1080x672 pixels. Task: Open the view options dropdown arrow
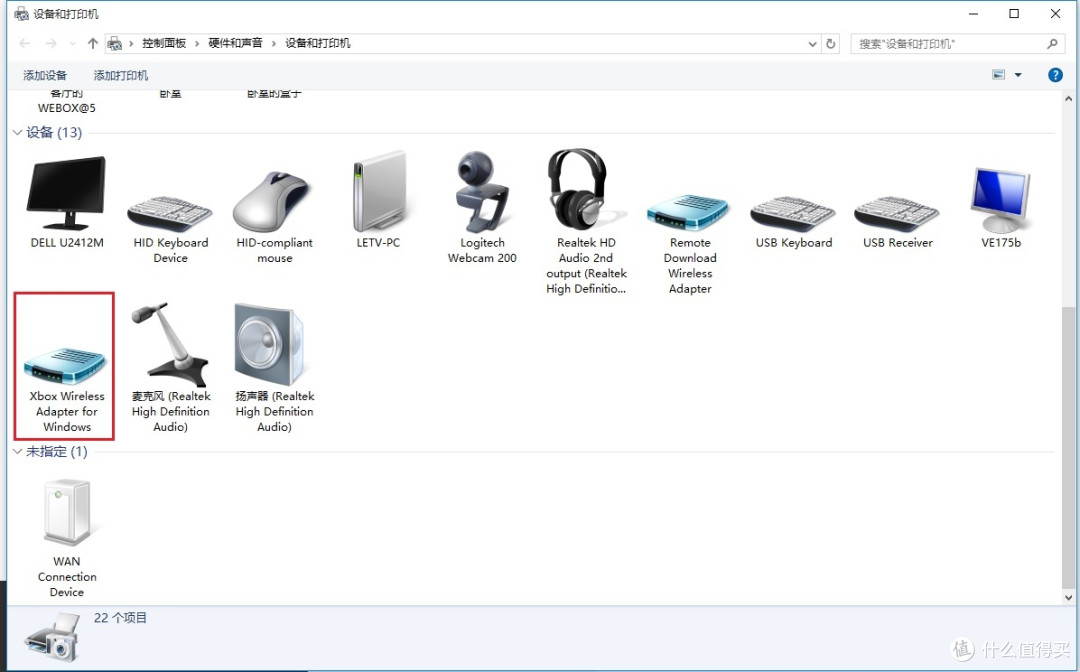tap(1018, 75)
